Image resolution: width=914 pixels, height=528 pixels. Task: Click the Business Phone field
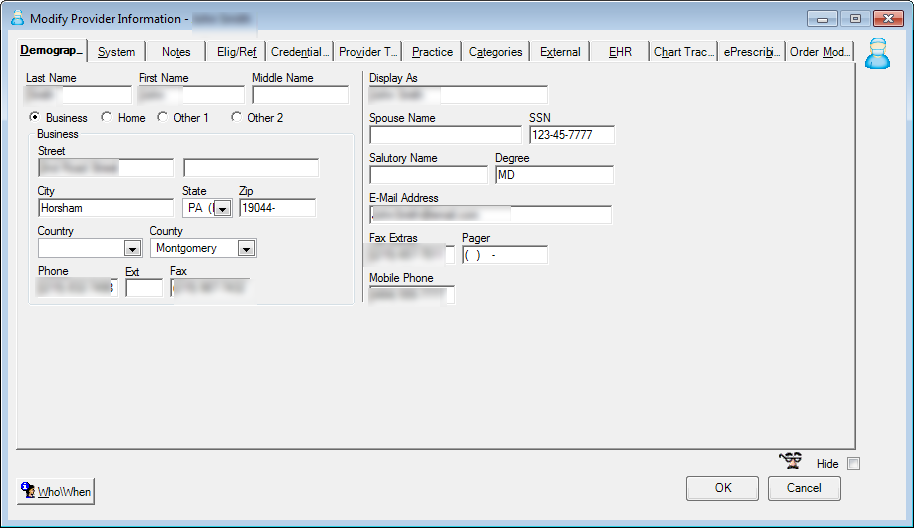[x=78, y=288]
